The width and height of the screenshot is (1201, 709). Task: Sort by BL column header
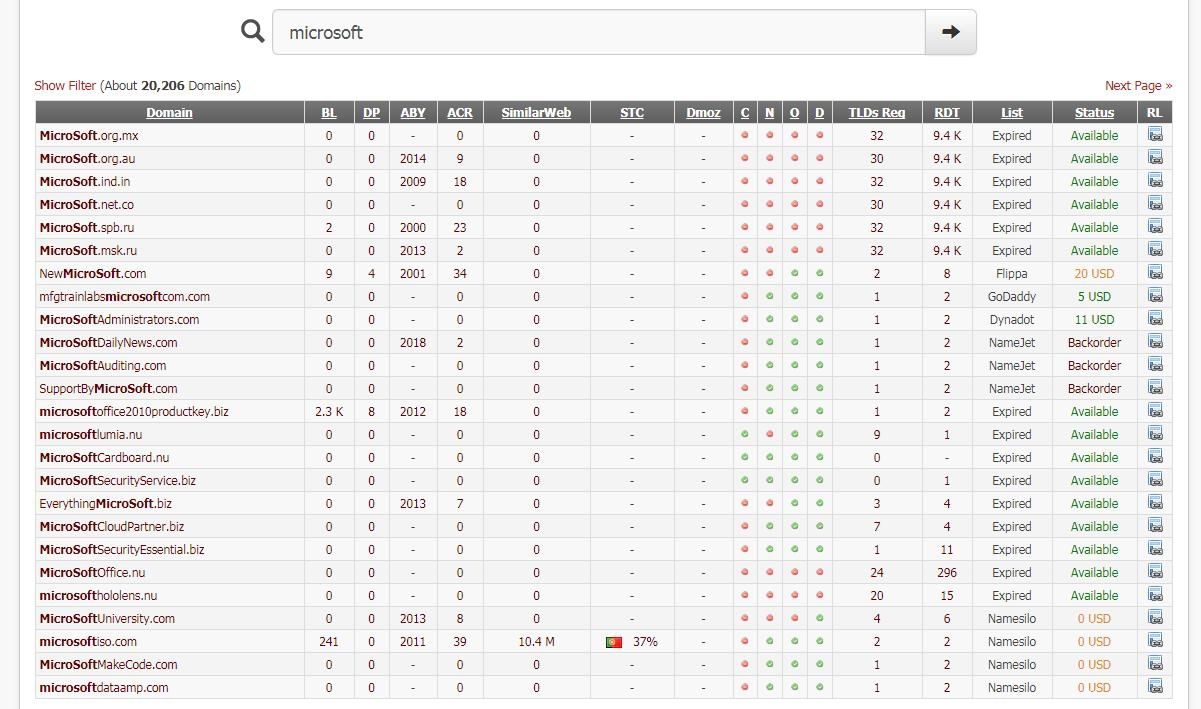click(329, 113)
